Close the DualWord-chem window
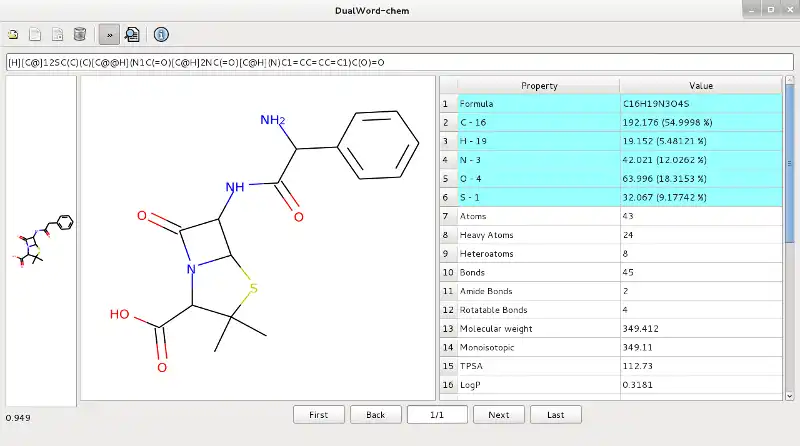Screen dimensions: 800x446 (x=790, y=10)
